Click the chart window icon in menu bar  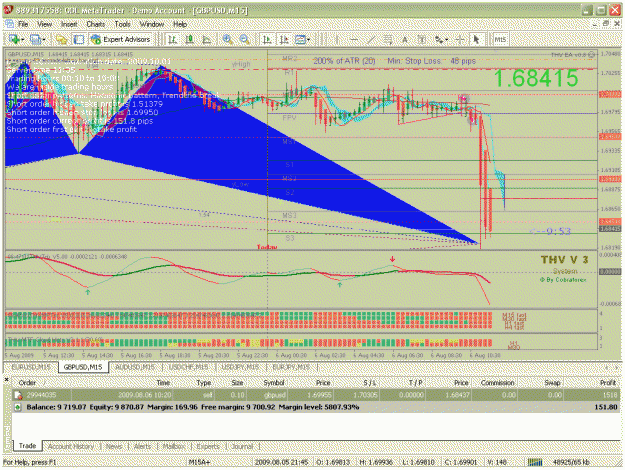tap(9, 24)
